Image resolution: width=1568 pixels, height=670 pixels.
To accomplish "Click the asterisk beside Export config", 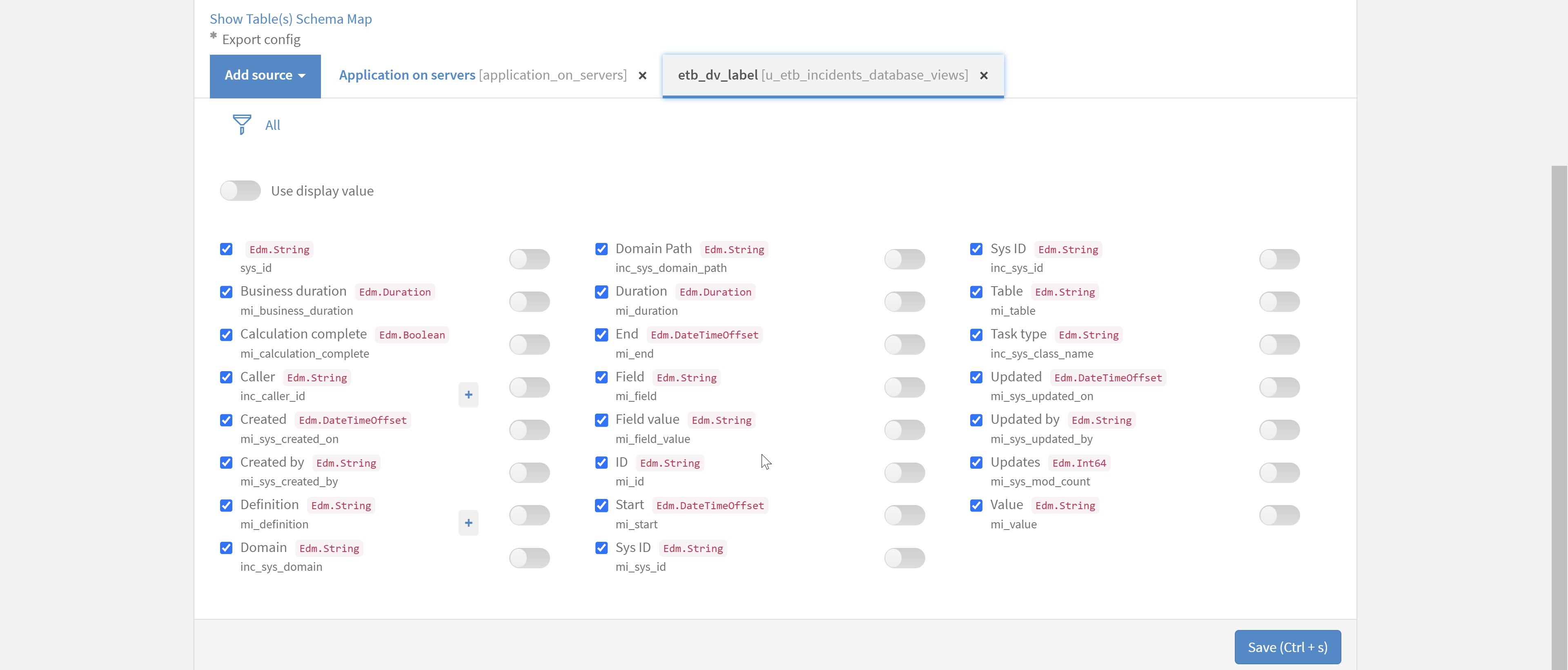I will (x=214, y=36).
